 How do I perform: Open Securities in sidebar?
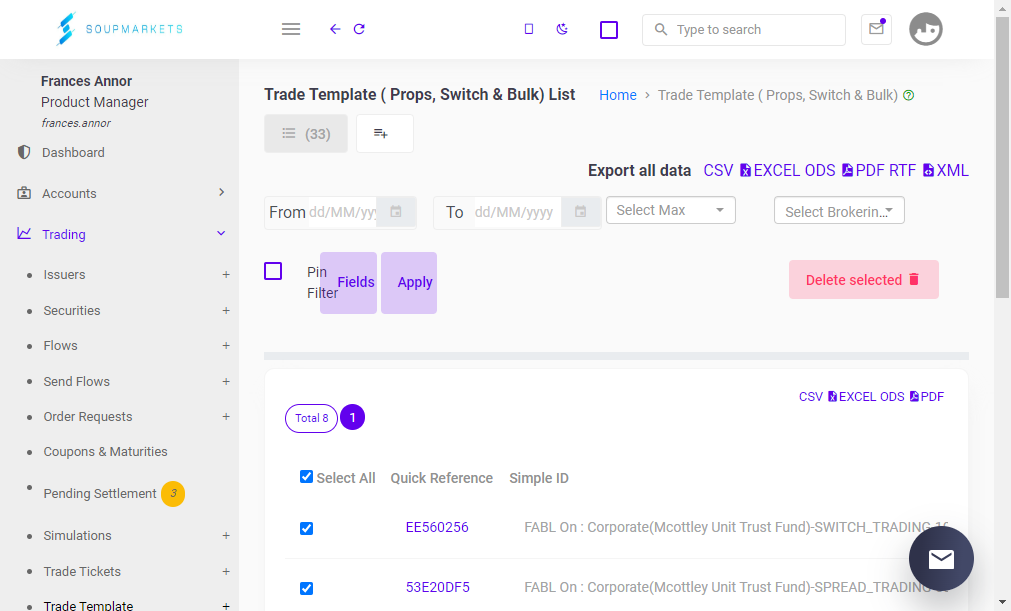[72, 311]
